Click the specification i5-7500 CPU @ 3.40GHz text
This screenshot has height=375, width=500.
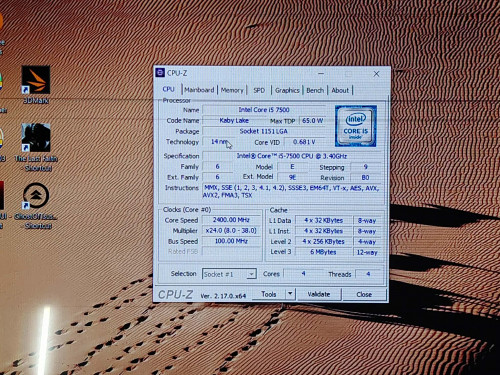[x=292, y=156]
